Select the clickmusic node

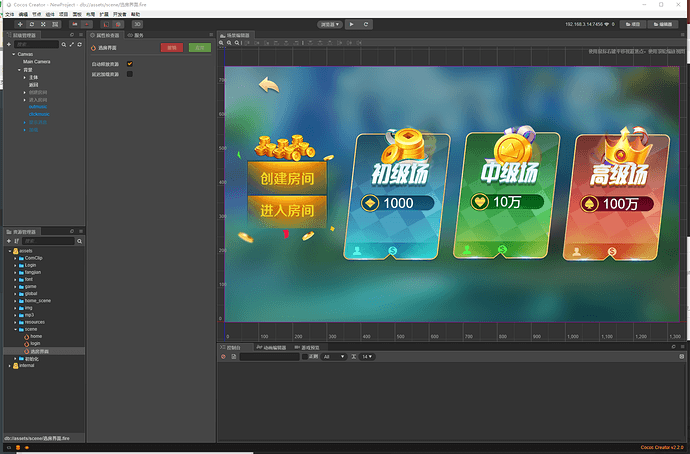click(39, 114)
